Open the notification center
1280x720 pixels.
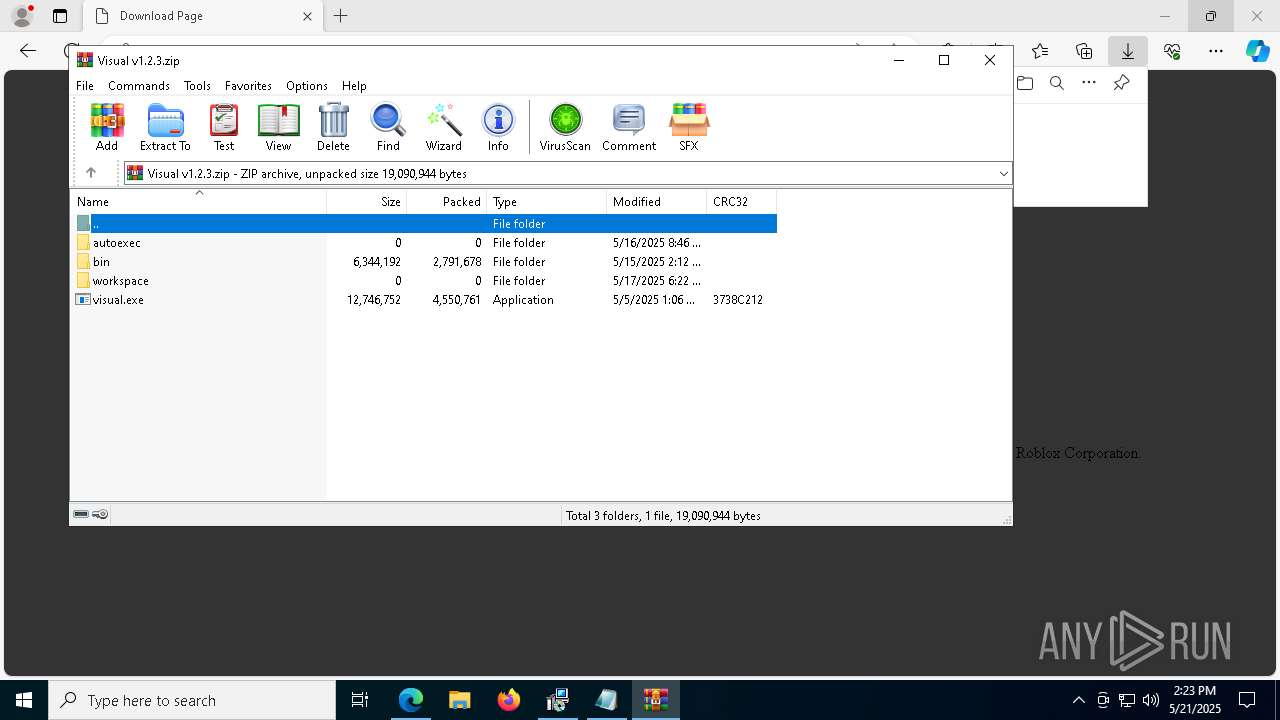1247,700
